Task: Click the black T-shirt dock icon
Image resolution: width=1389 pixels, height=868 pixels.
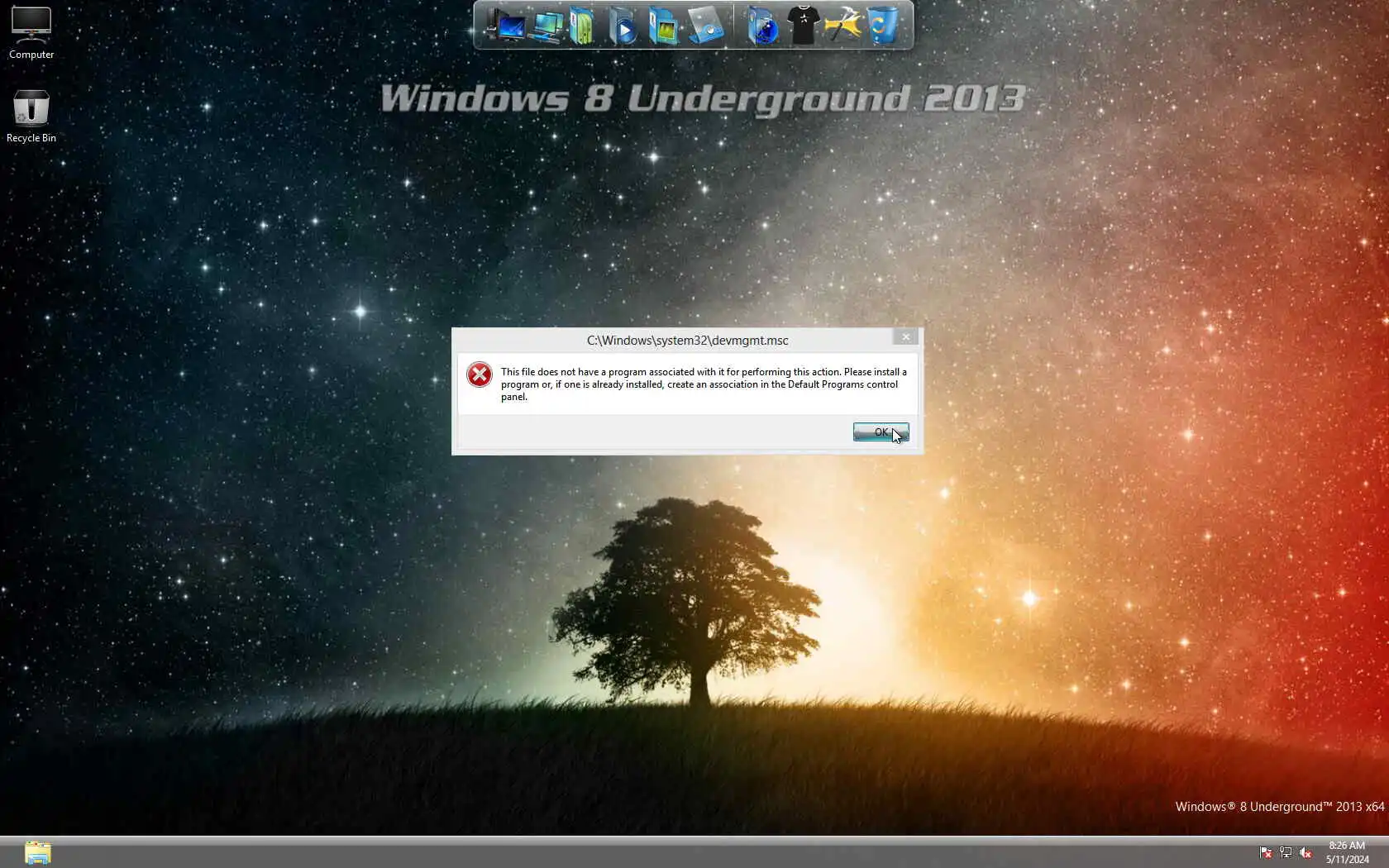Action: 803,24
